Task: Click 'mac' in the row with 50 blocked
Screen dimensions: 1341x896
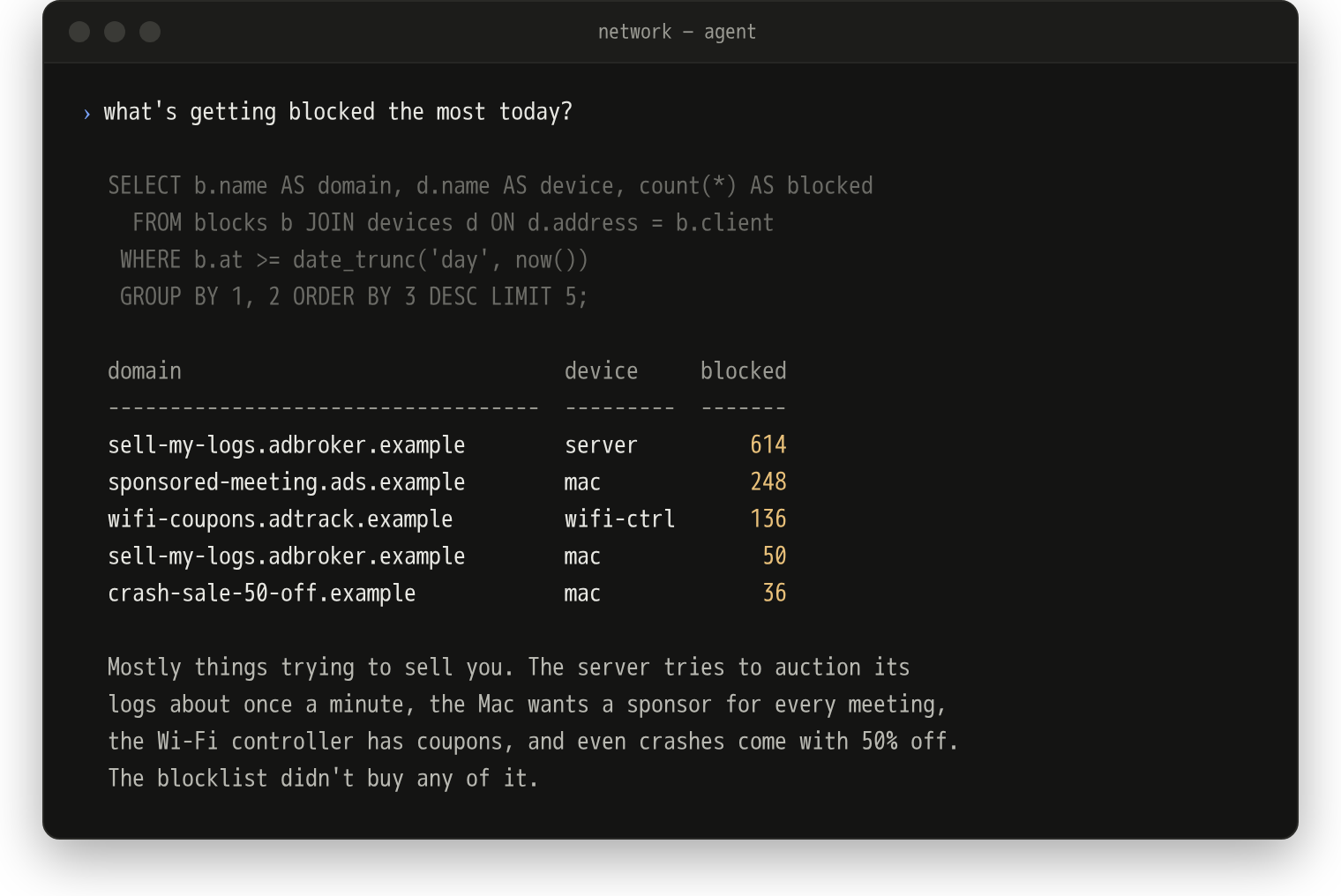Action: point(582,556)
